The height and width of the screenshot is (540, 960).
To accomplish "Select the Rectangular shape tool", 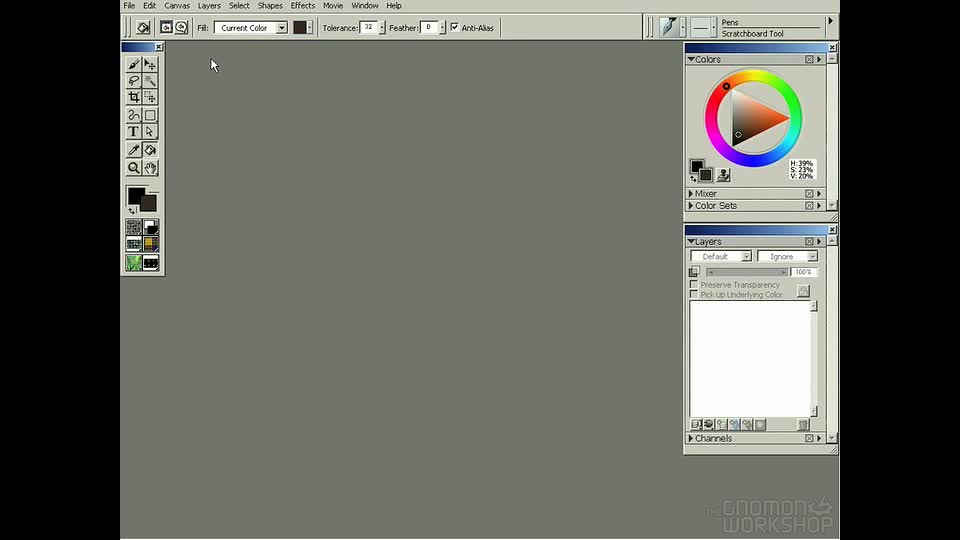I will pyautogui.click(x=150, y=115).
